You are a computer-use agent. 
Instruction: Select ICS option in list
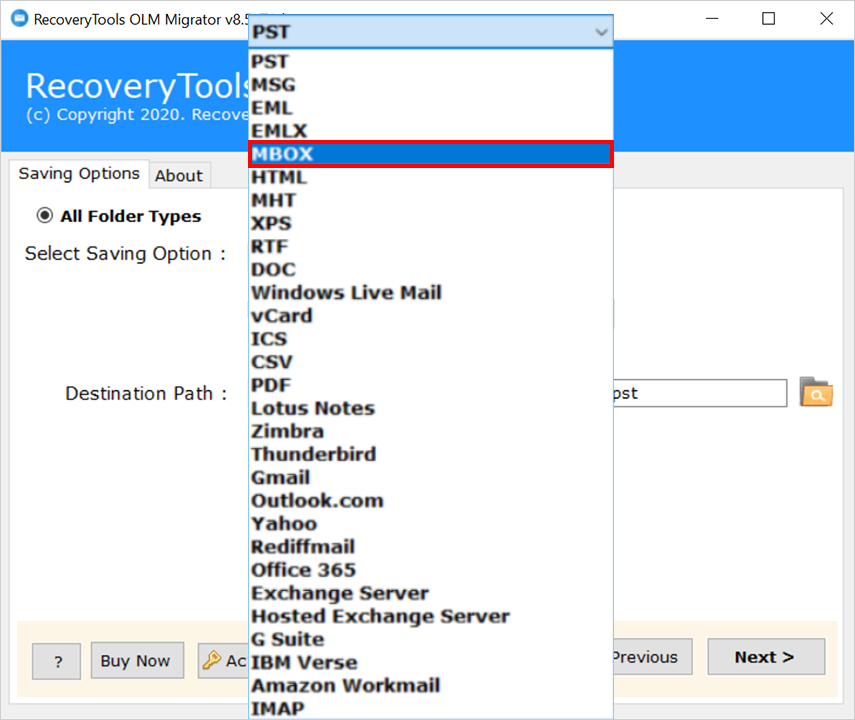click(x=431, y=339)
